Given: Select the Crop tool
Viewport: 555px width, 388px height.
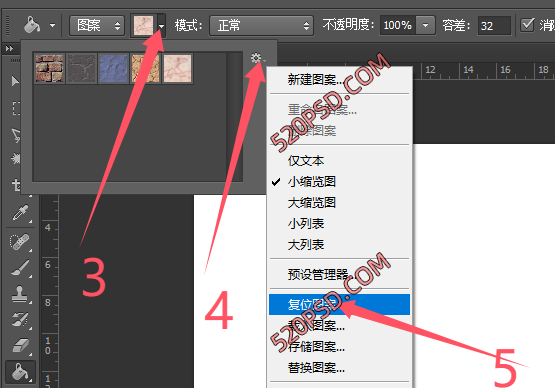Looking at the screenshot, I should (16, 184).
